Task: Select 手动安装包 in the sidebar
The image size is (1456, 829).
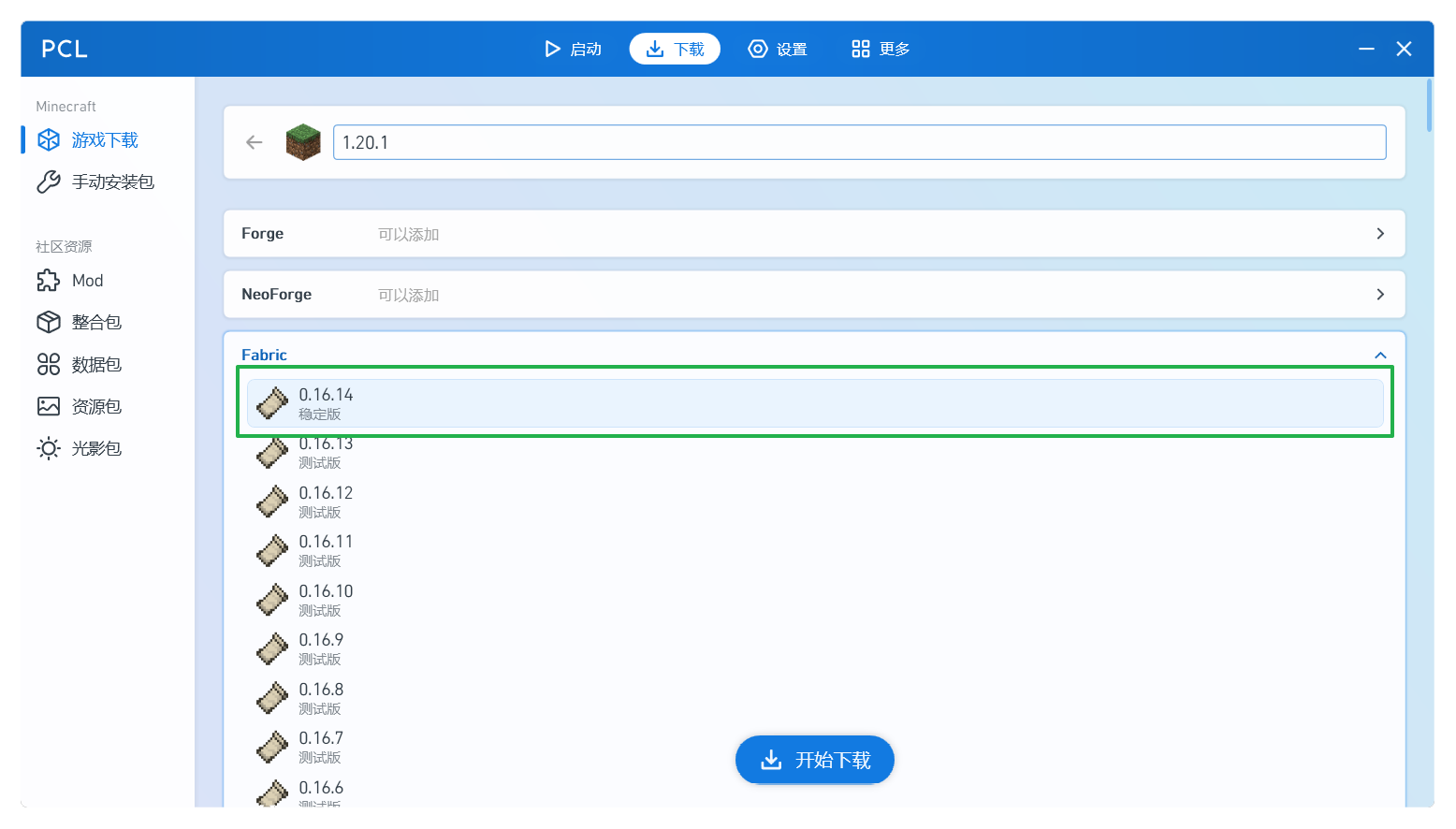Action: [108, 182]
